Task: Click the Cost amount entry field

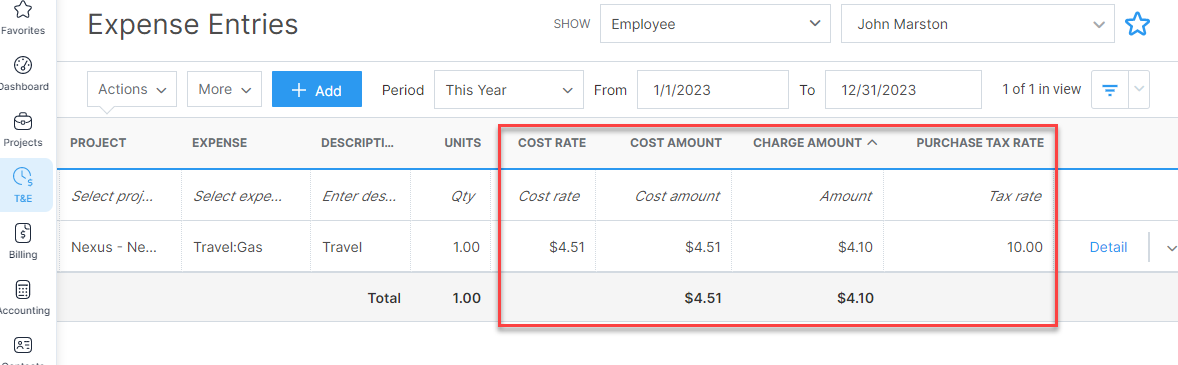Action: tap(663, 196)
